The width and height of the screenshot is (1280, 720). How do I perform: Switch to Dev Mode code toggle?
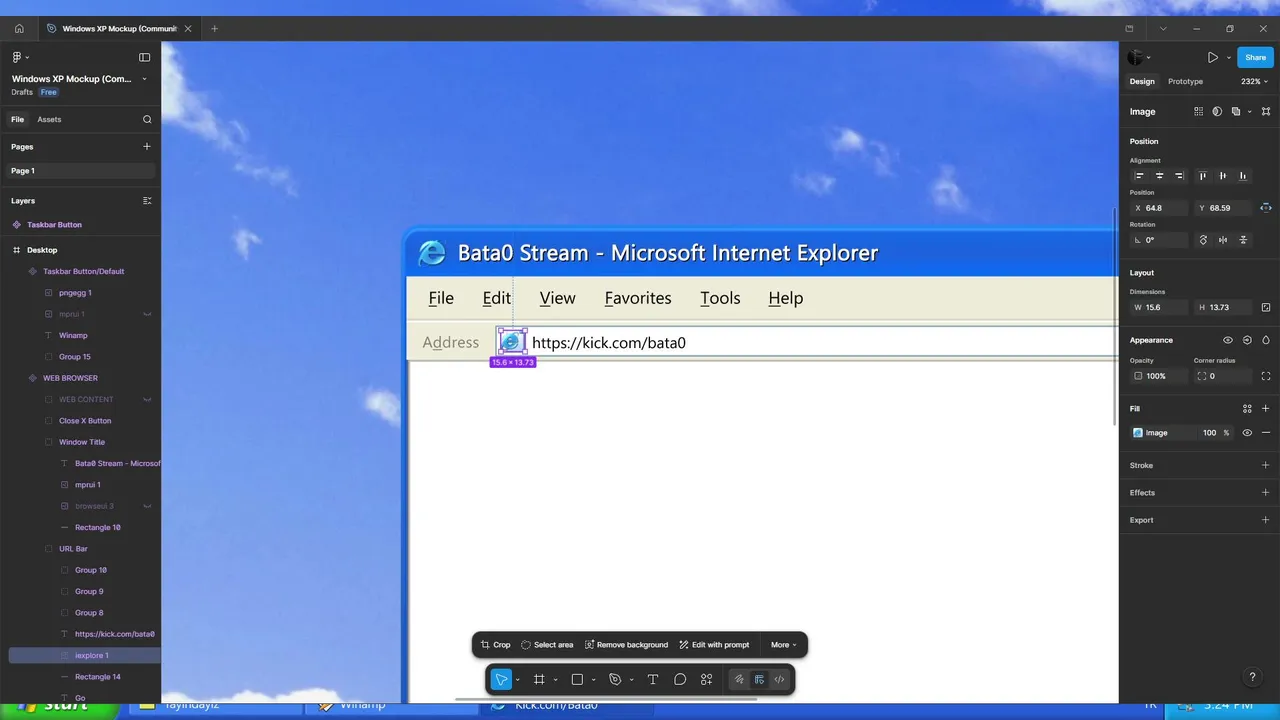coord(779,680)
